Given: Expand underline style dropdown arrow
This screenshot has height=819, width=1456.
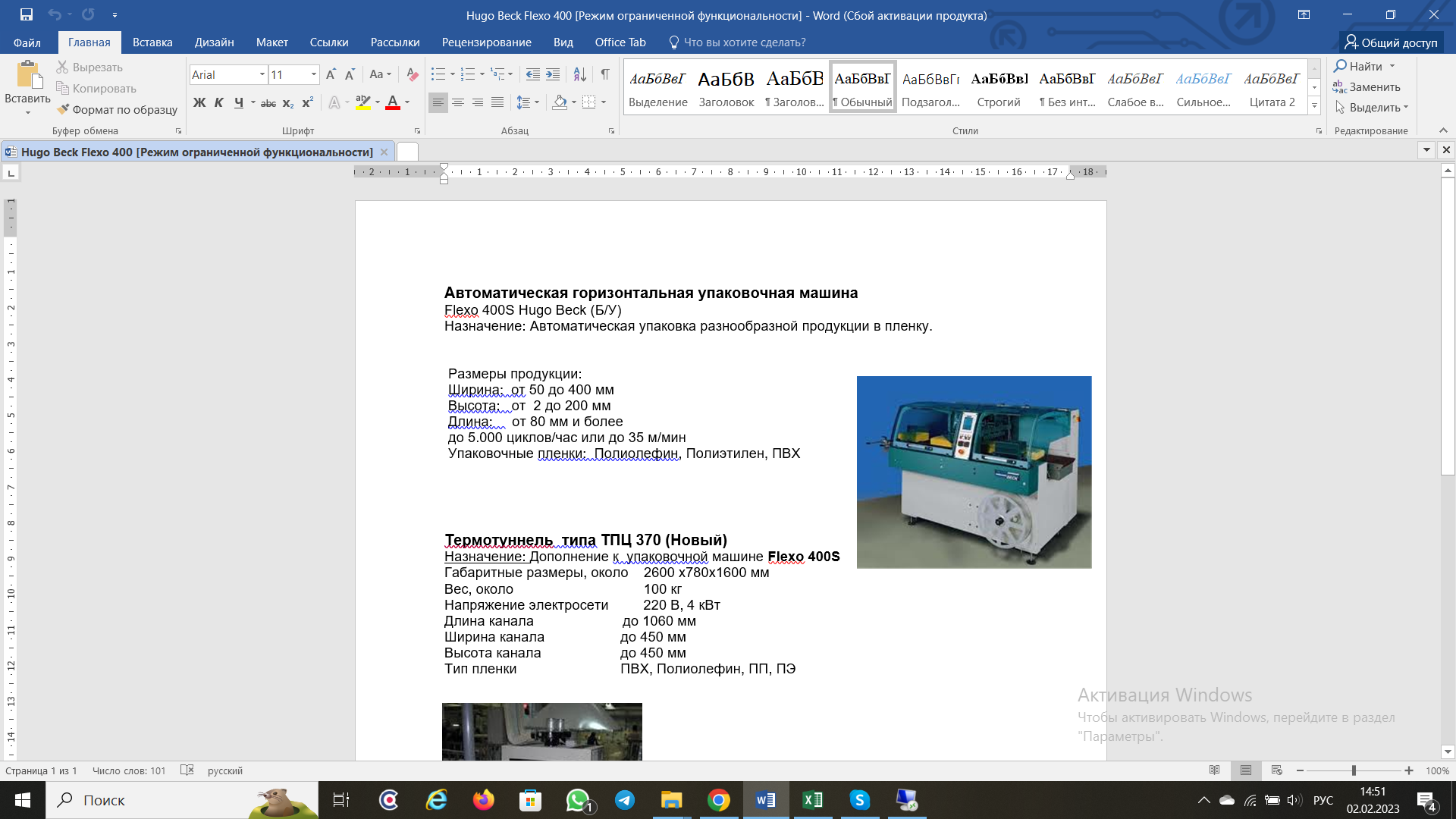Looking at the screenshot, I should (253, 102).
